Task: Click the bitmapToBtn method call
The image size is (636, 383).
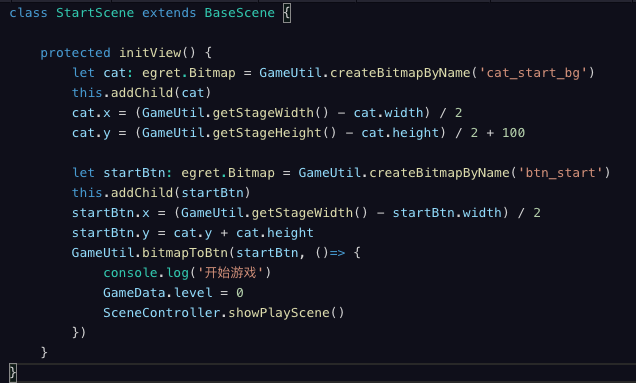Action: click(185, 253)
